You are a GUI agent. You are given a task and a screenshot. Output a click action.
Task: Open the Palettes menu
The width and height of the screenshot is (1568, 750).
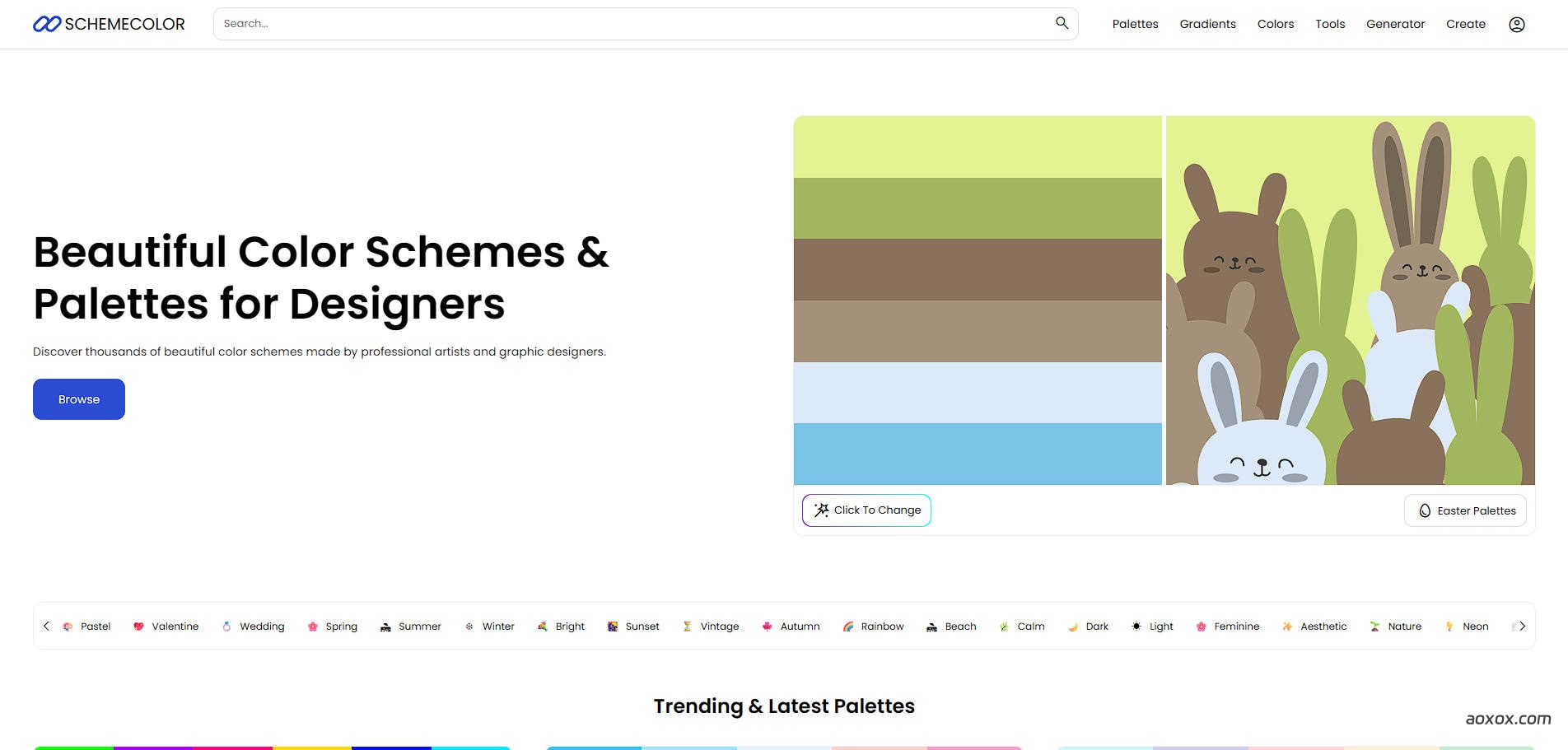pos(1135,24)
